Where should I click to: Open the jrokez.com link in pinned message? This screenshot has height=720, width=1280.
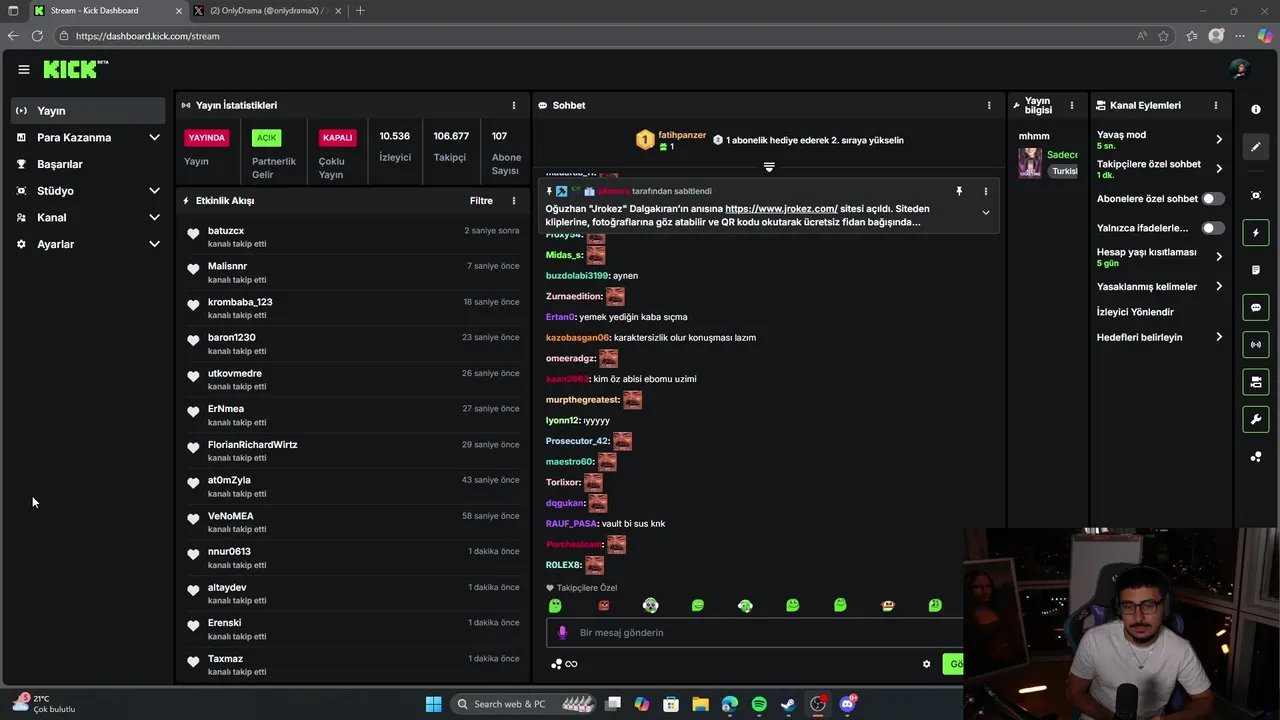click(781, 209)
